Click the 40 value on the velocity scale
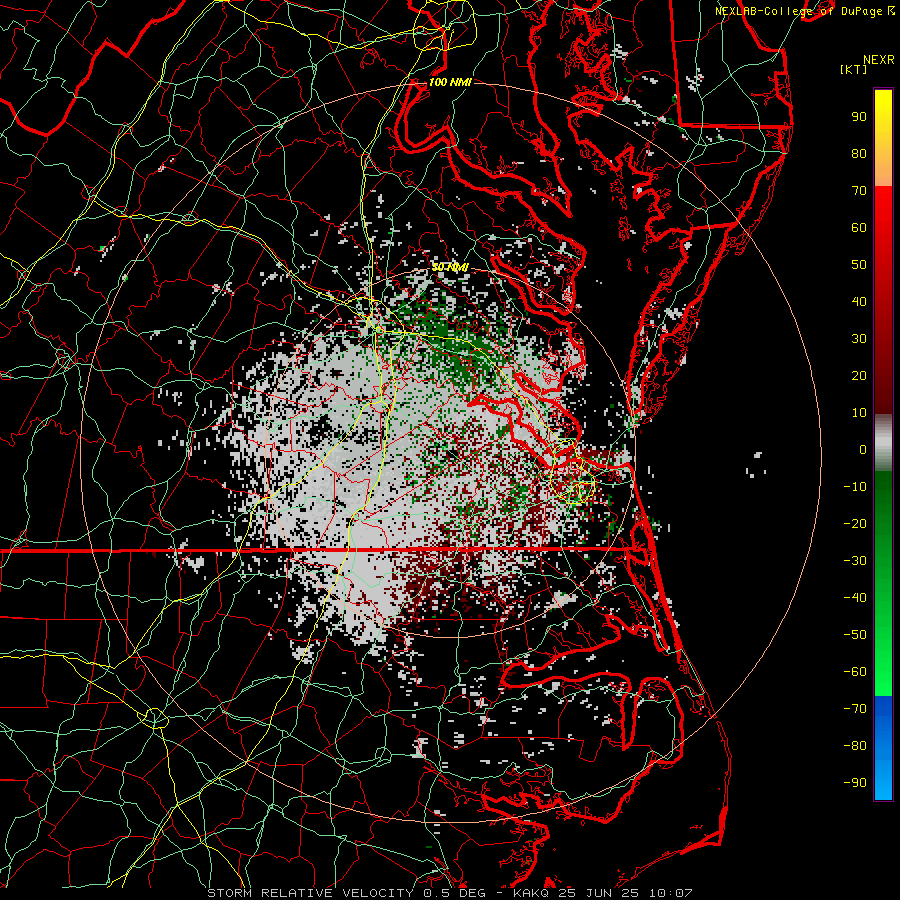 pyautogui.click(x=859, y=302)
